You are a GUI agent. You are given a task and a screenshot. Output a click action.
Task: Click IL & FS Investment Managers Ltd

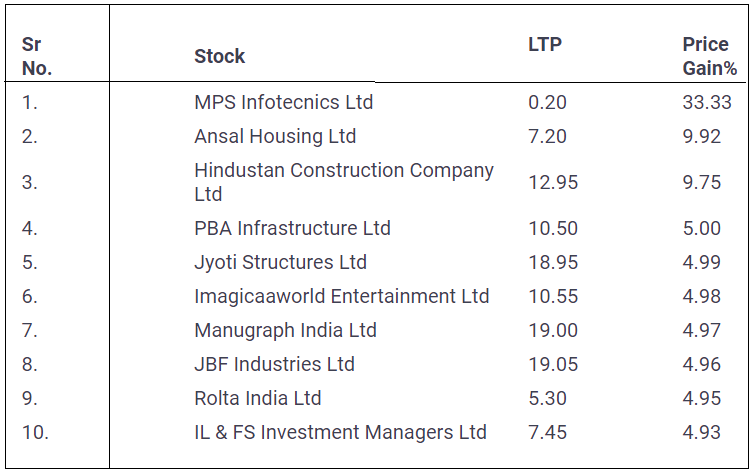(x=340, y=432)
